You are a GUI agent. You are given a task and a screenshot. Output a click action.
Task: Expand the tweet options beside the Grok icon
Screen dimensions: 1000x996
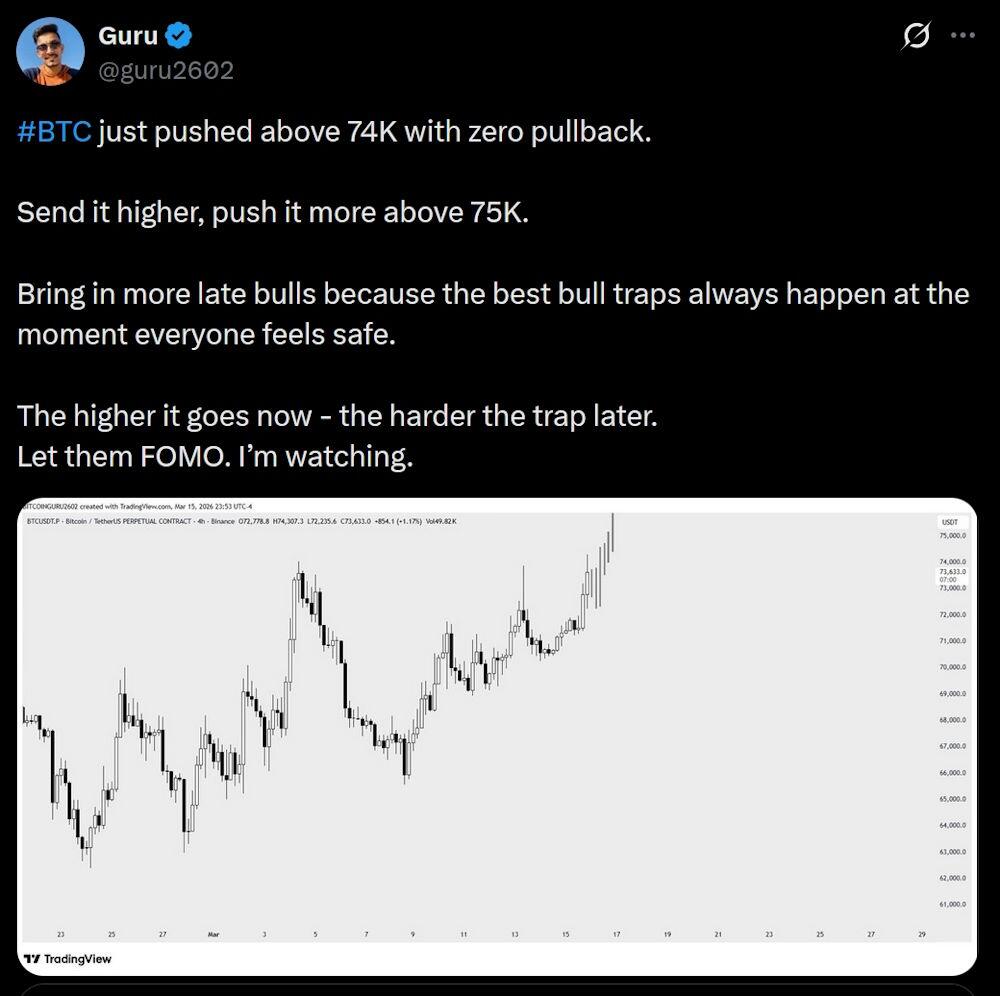click(965, 33)
